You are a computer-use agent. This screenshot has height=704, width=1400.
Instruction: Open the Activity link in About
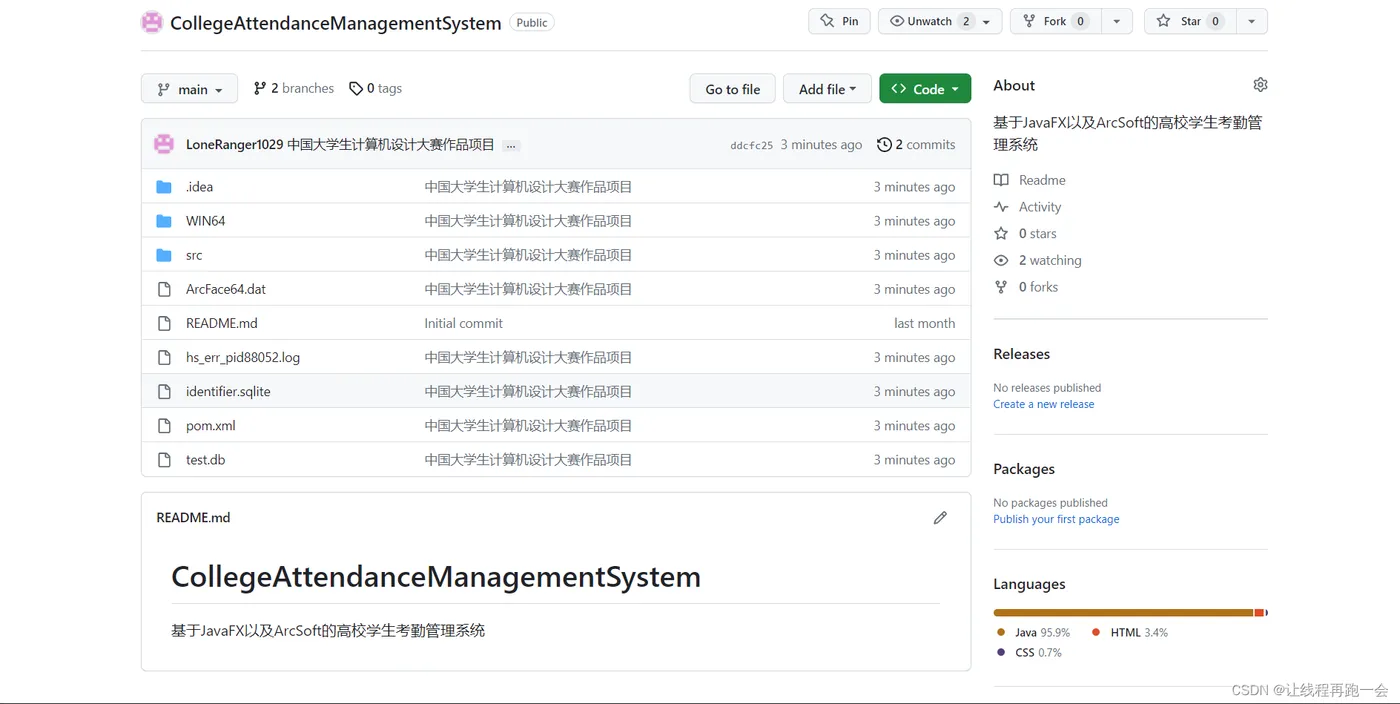pyautogui.click(x=1040, y=207)
